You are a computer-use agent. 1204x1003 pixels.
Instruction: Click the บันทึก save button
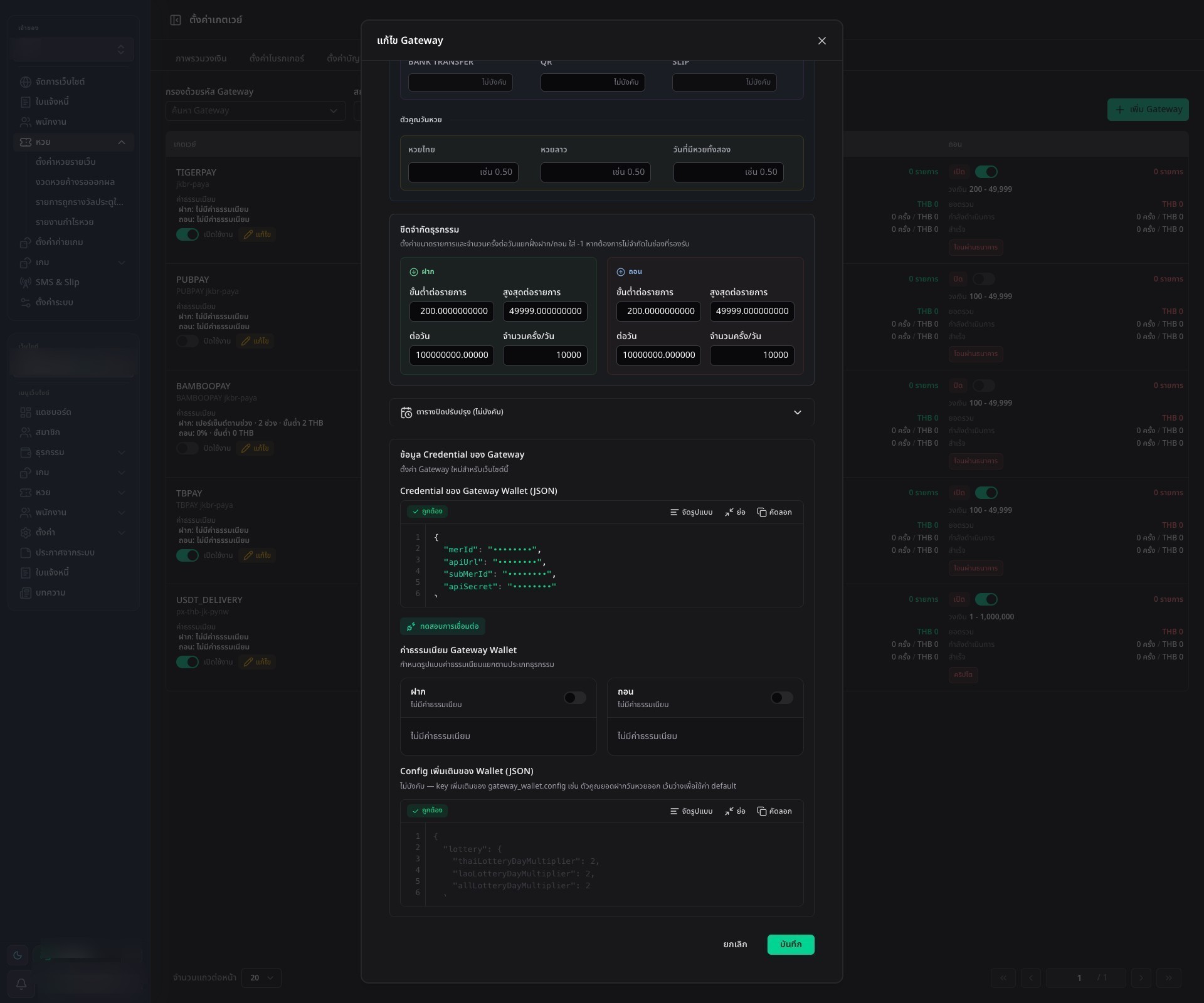click(791, 945)
